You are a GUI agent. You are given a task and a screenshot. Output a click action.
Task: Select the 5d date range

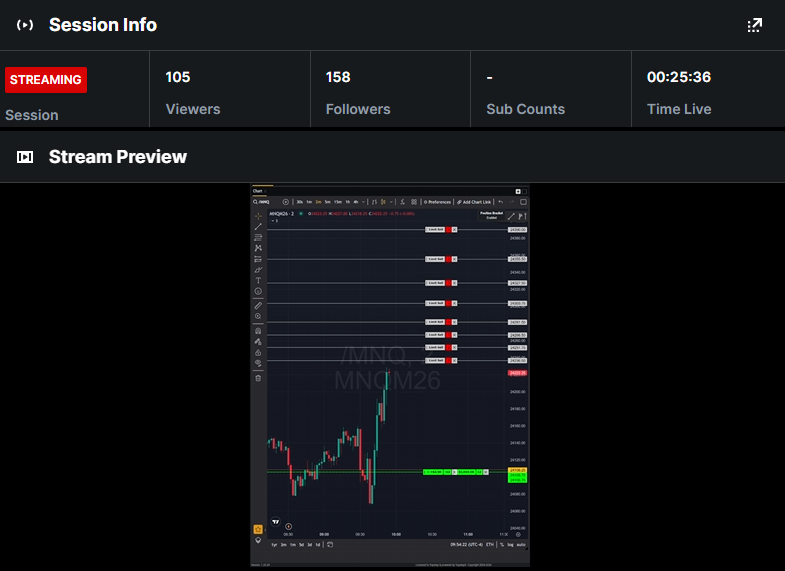pyautogui.click(x=301, y=544)
